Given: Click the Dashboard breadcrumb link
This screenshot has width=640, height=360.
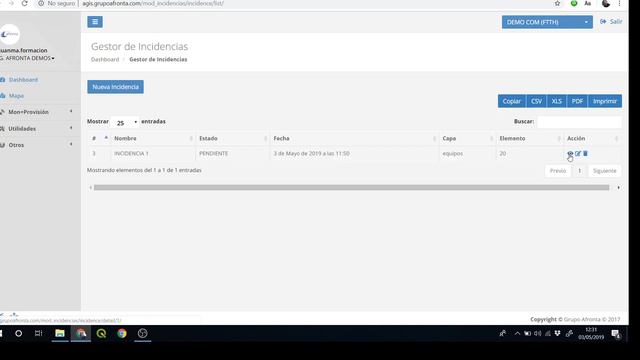Looking at the screenshot, I should pyautogui.click(x=105, y=60).
